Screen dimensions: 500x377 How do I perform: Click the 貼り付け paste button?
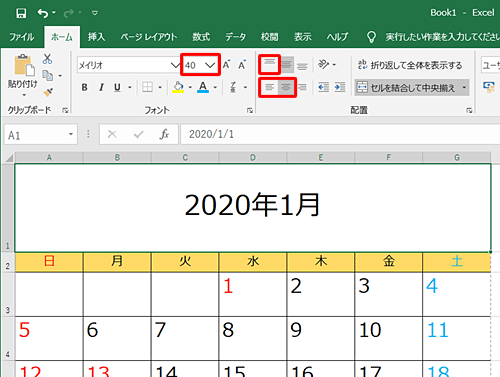coord(23,75)
